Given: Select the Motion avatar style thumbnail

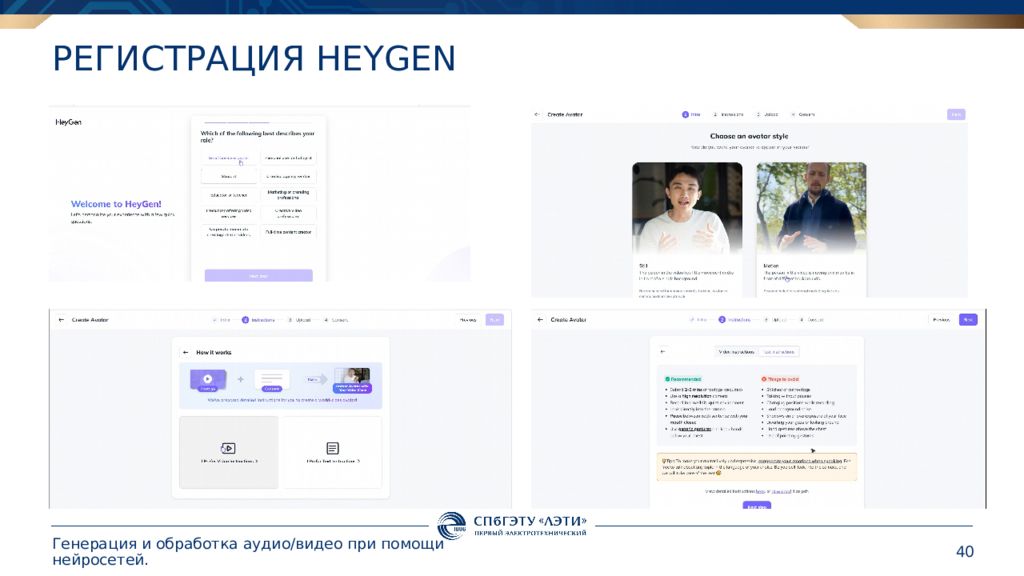Looking at the screenshot, I should click(811, 208).
